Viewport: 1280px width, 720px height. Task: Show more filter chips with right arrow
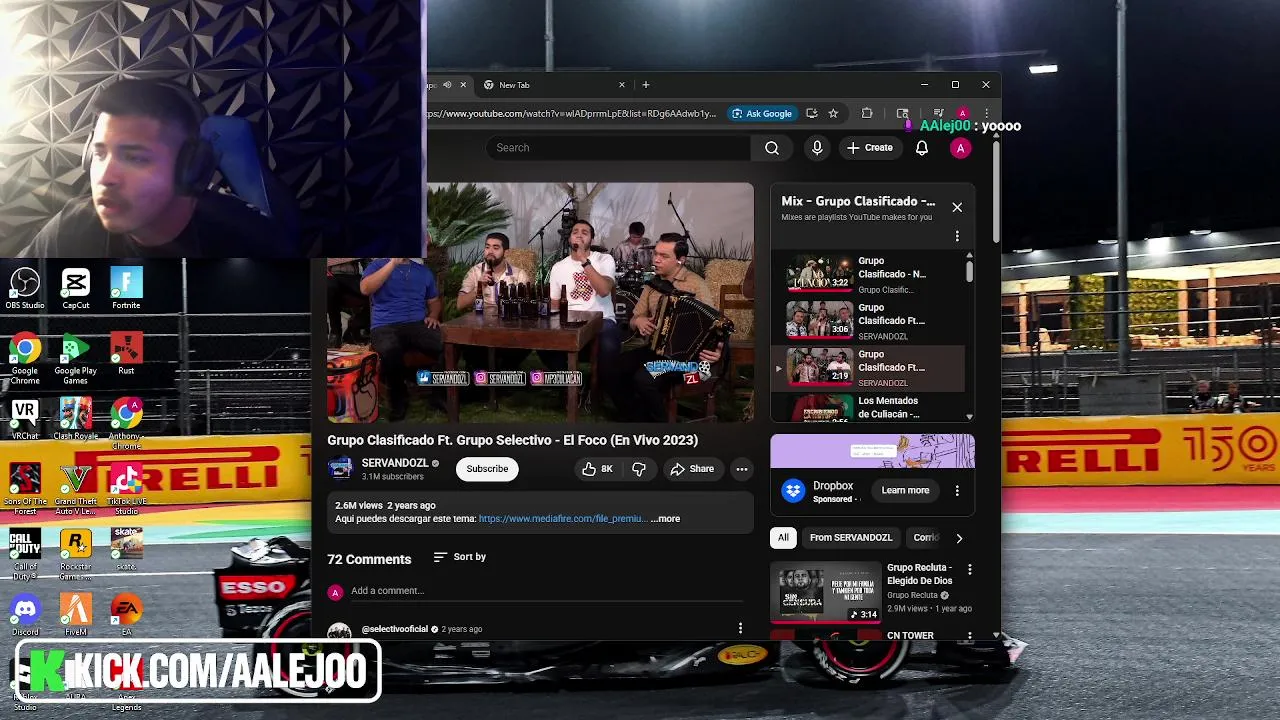959,538
